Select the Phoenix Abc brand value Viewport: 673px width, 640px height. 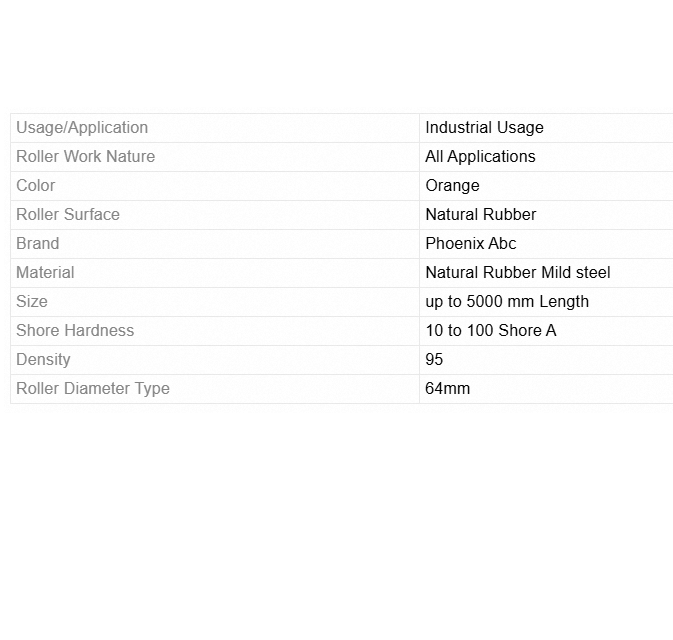coord(470,244)
